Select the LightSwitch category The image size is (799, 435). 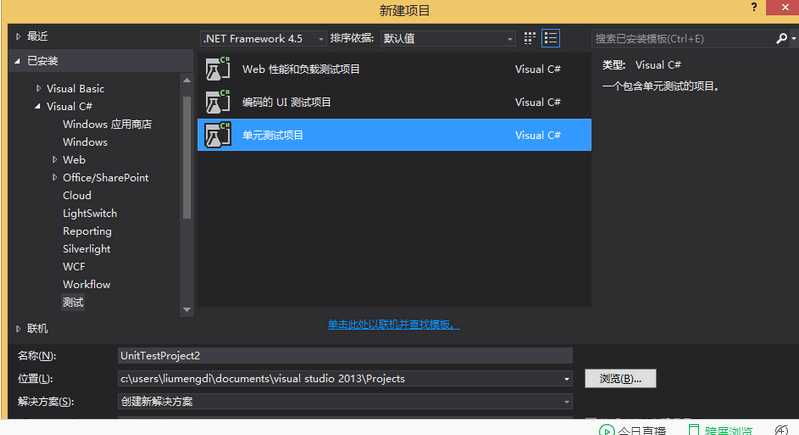coord(90,213)
